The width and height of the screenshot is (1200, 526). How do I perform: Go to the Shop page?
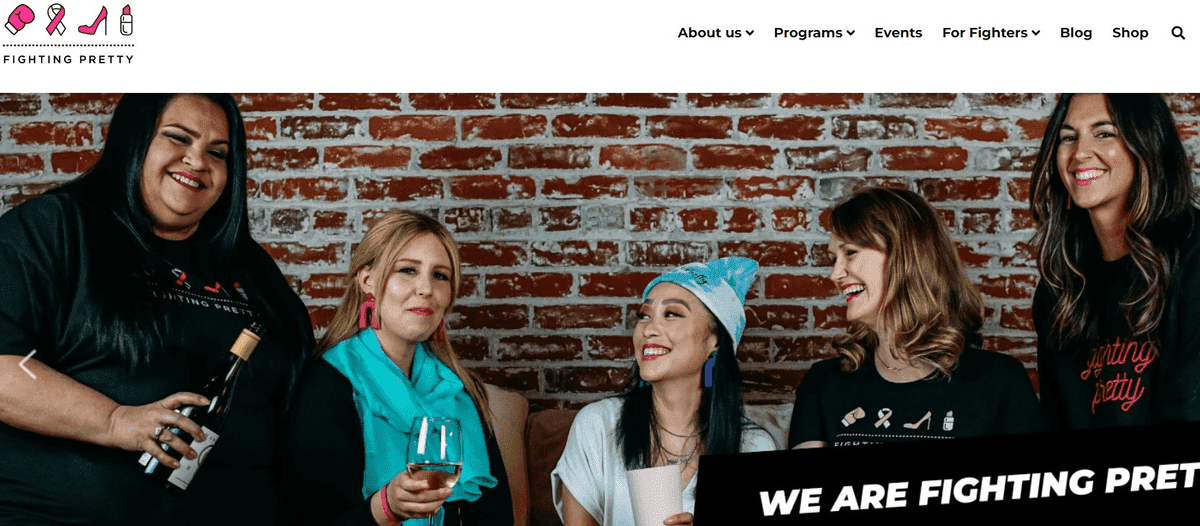tap(1130, 33)
